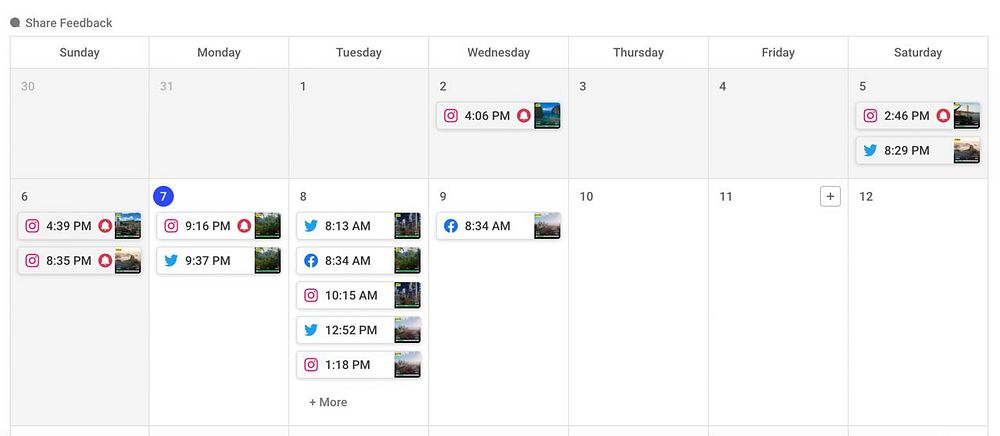Add a post on Friday 11 with plus button
This screenshot has height=436, width=1000.
pyautogui.click(x=830, y=196)
